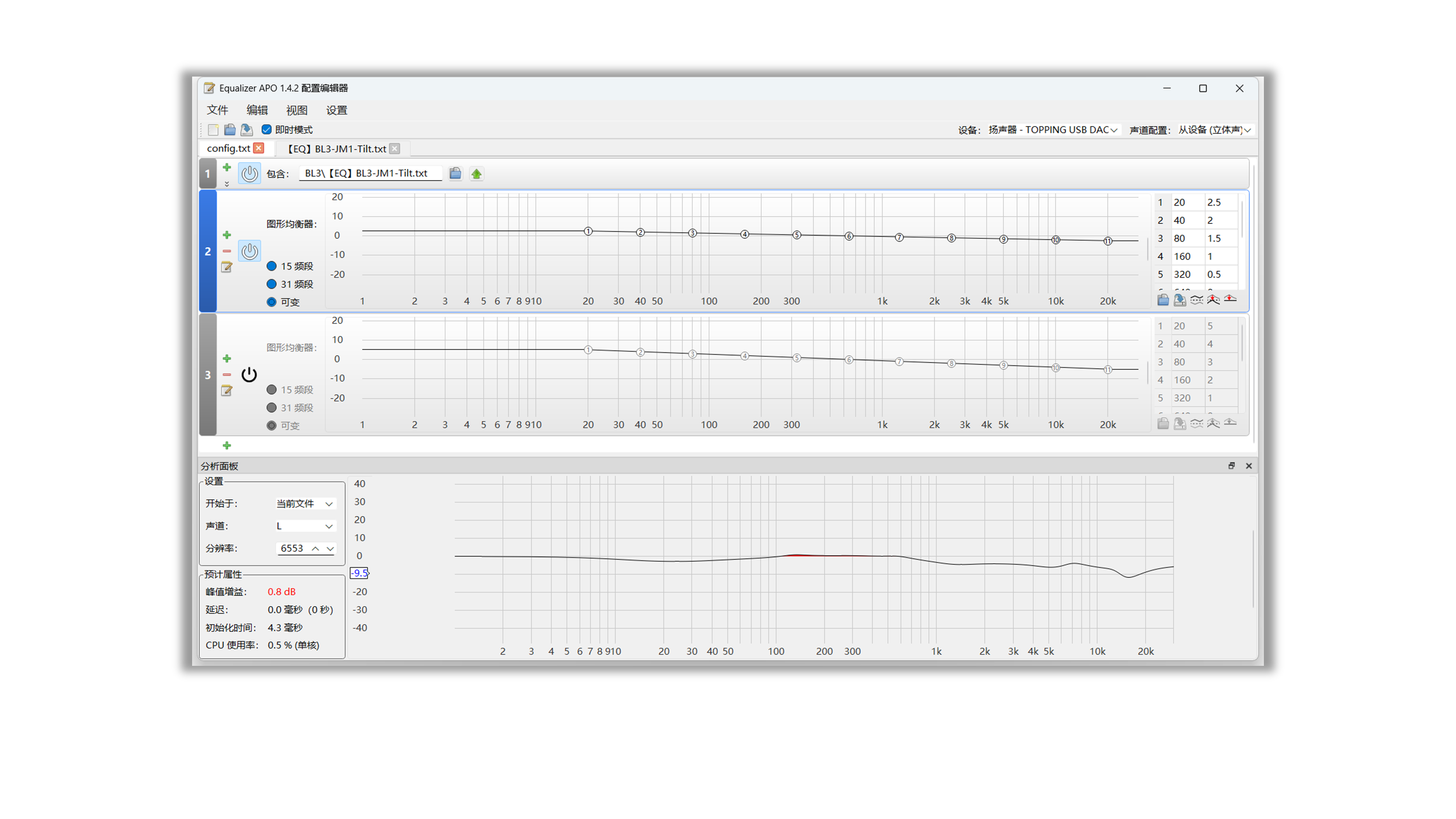Add new filter with bottom green plus
The width and height of the screenshot is (1456, 819).
coord(227,446)
